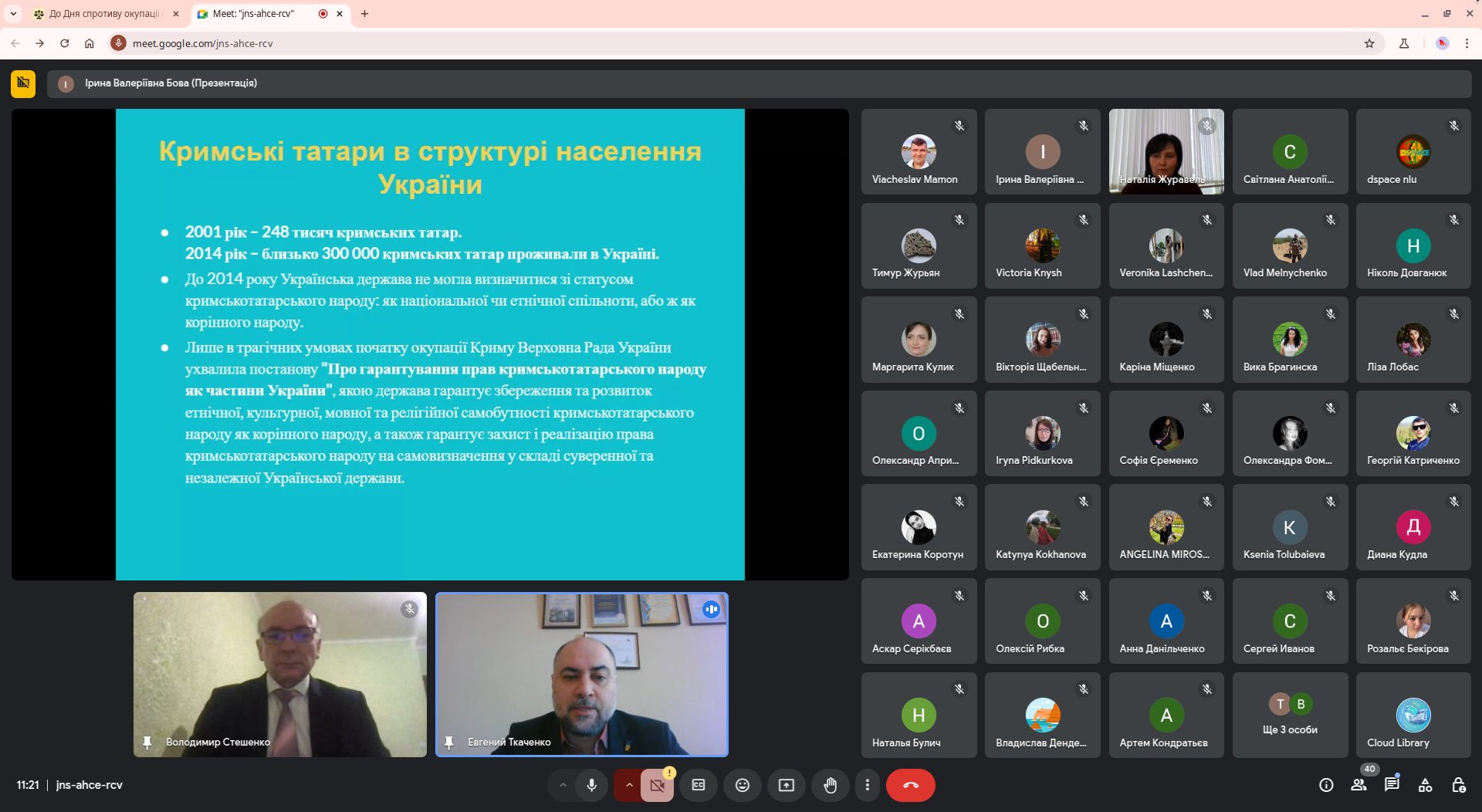Open the activities panel

(1425, 785)
